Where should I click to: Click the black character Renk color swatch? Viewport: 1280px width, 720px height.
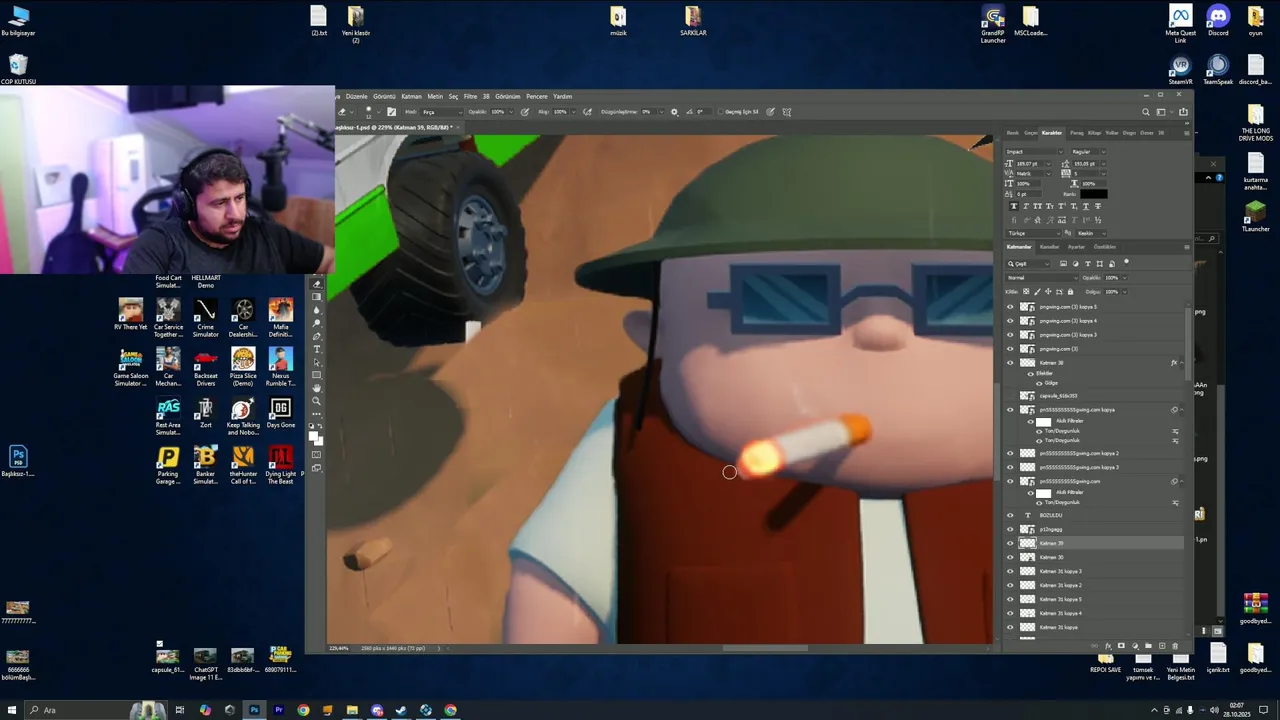click(1093, 194)
